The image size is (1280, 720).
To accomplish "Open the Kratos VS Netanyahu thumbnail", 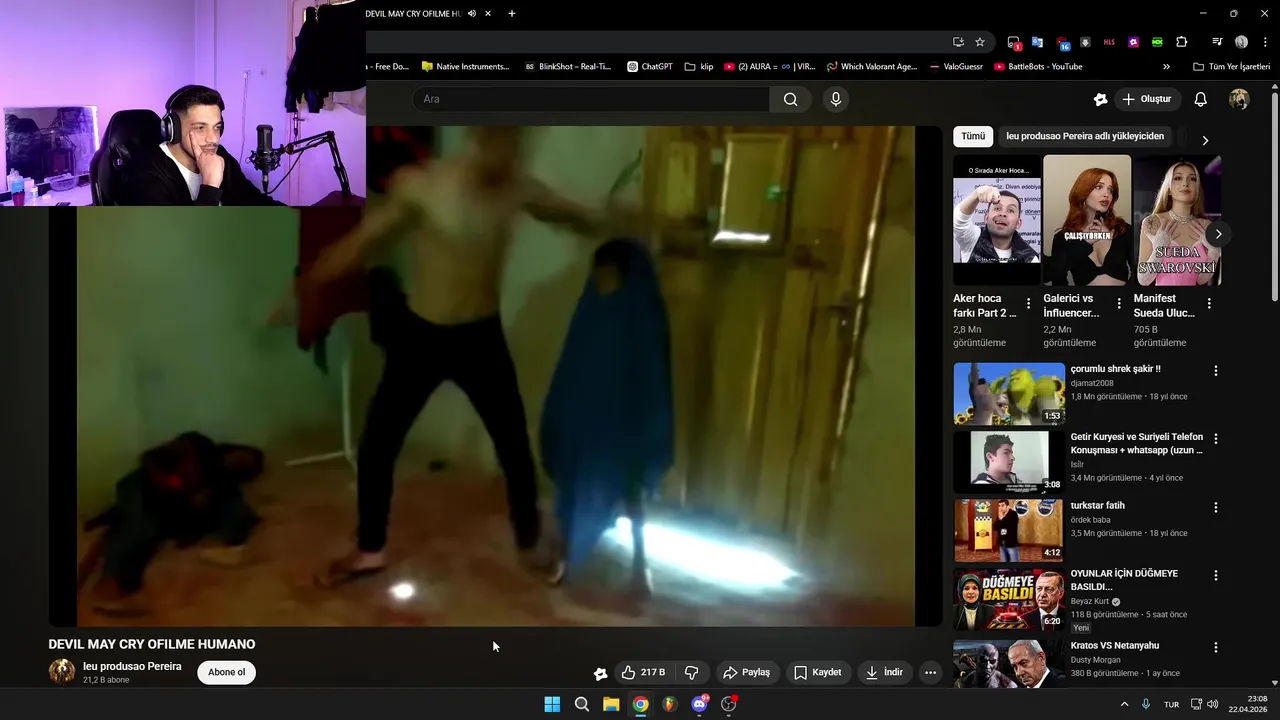I will (x=1009, y=663).
